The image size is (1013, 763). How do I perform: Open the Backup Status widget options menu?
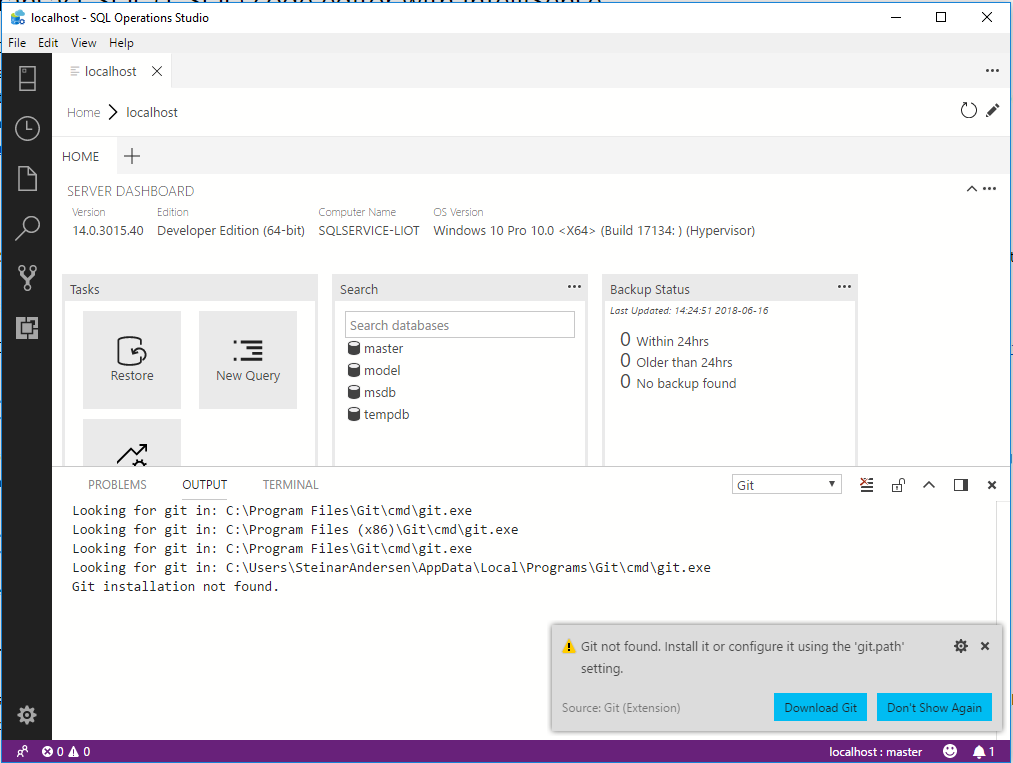(x=844, y=286)
